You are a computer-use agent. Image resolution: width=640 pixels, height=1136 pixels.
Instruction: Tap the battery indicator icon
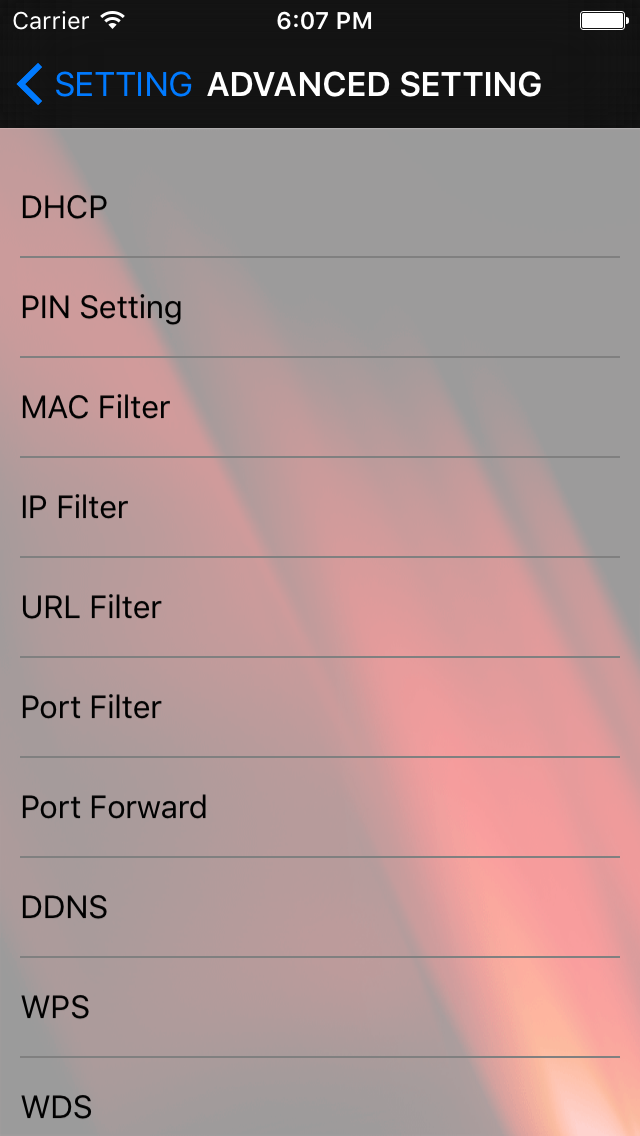click(x=603, y=20)
